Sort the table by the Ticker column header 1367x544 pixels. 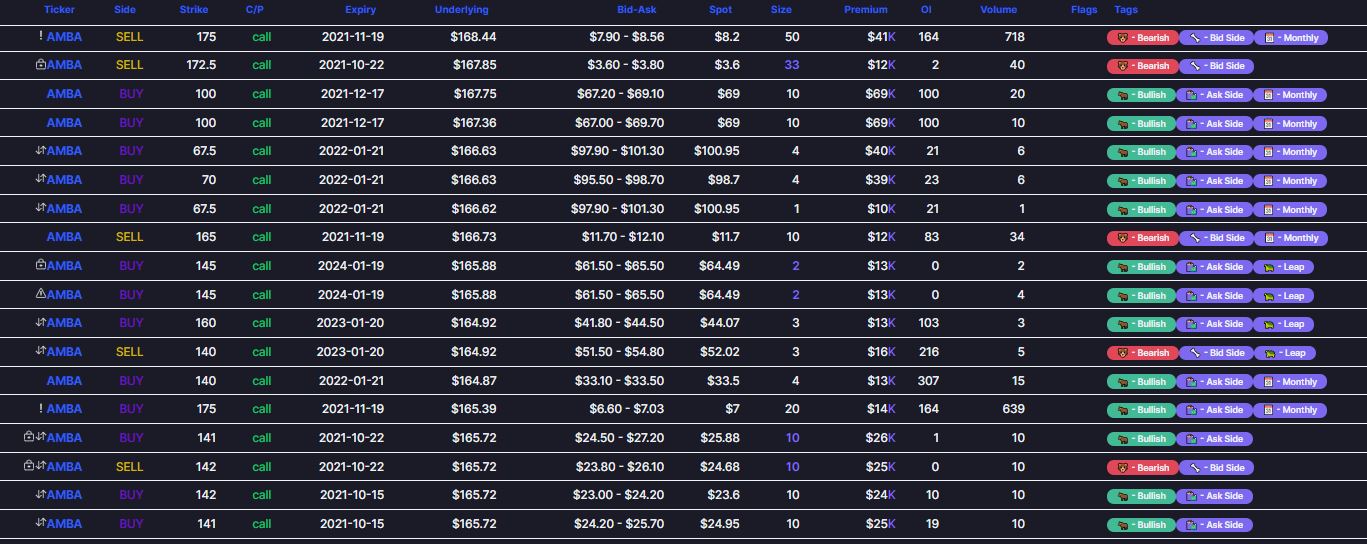(x=59, y=9)
